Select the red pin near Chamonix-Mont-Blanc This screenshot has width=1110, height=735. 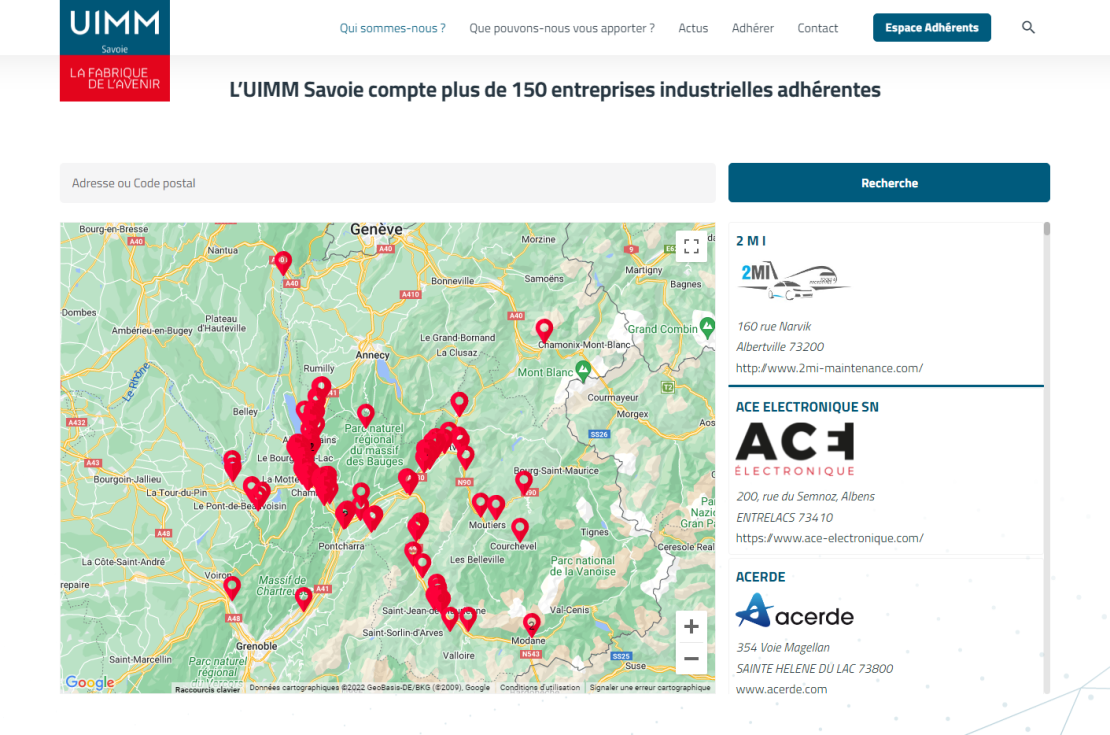pyautogui.click(x=544, y=330)
